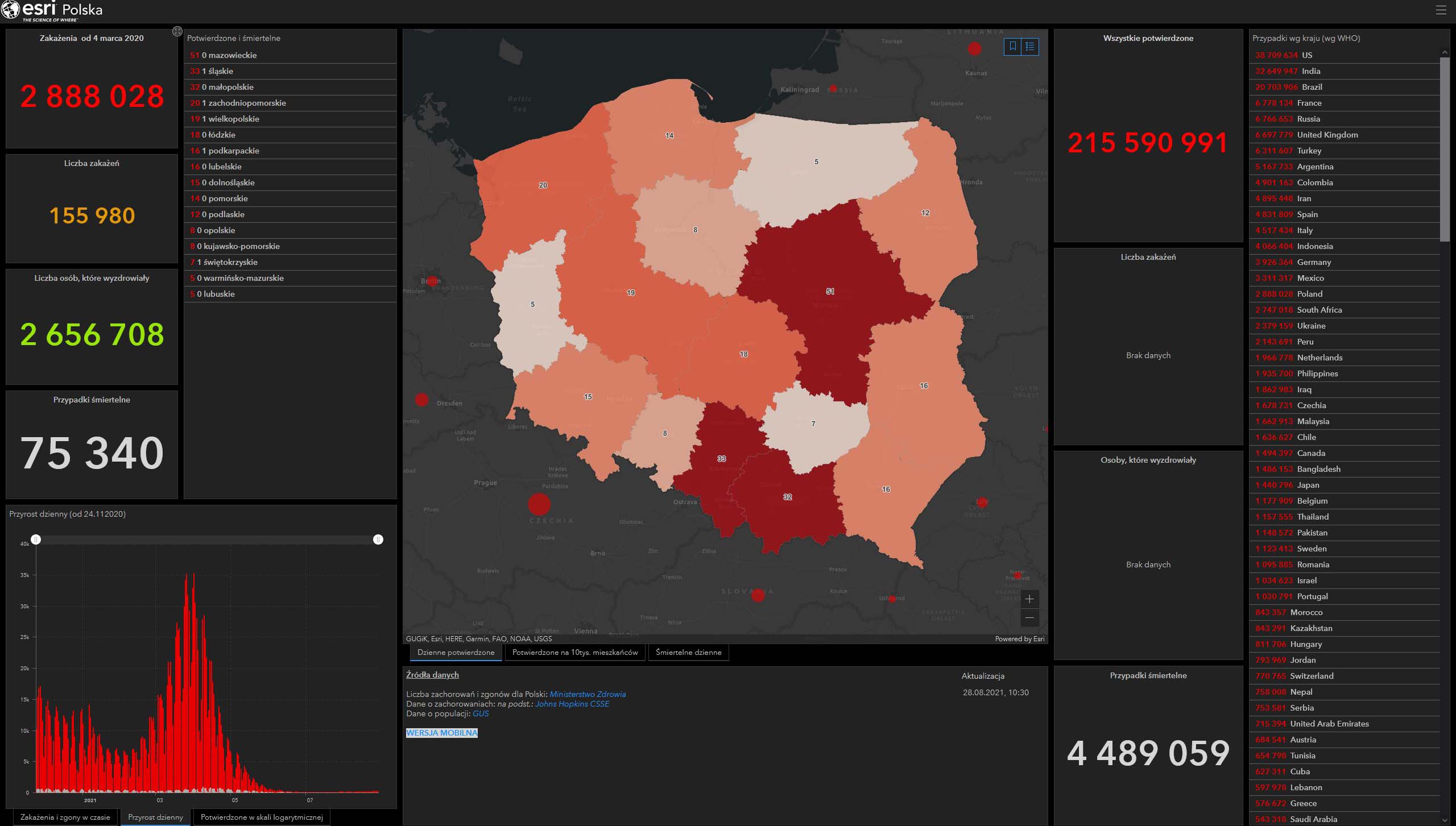
Task: Click the left handle of the chart range slider
Action: pyautogui.click(x=36, y=539)
